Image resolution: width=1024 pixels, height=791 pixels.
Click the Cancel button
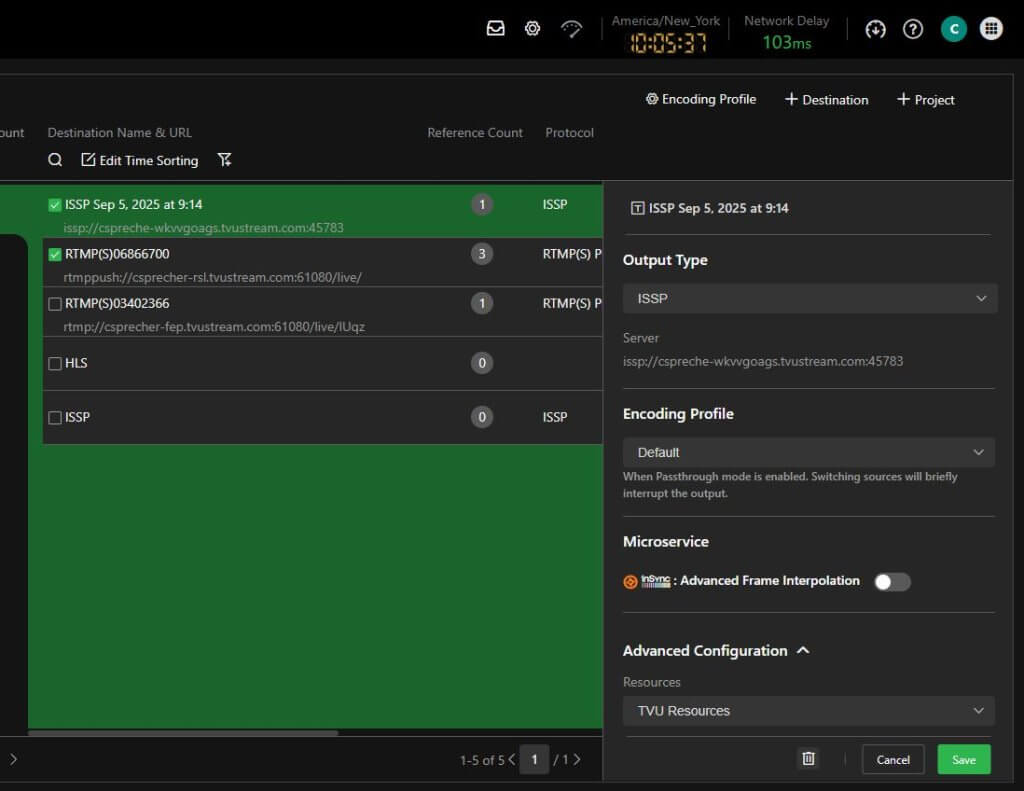pyautogui.click(x=893, y=760)
